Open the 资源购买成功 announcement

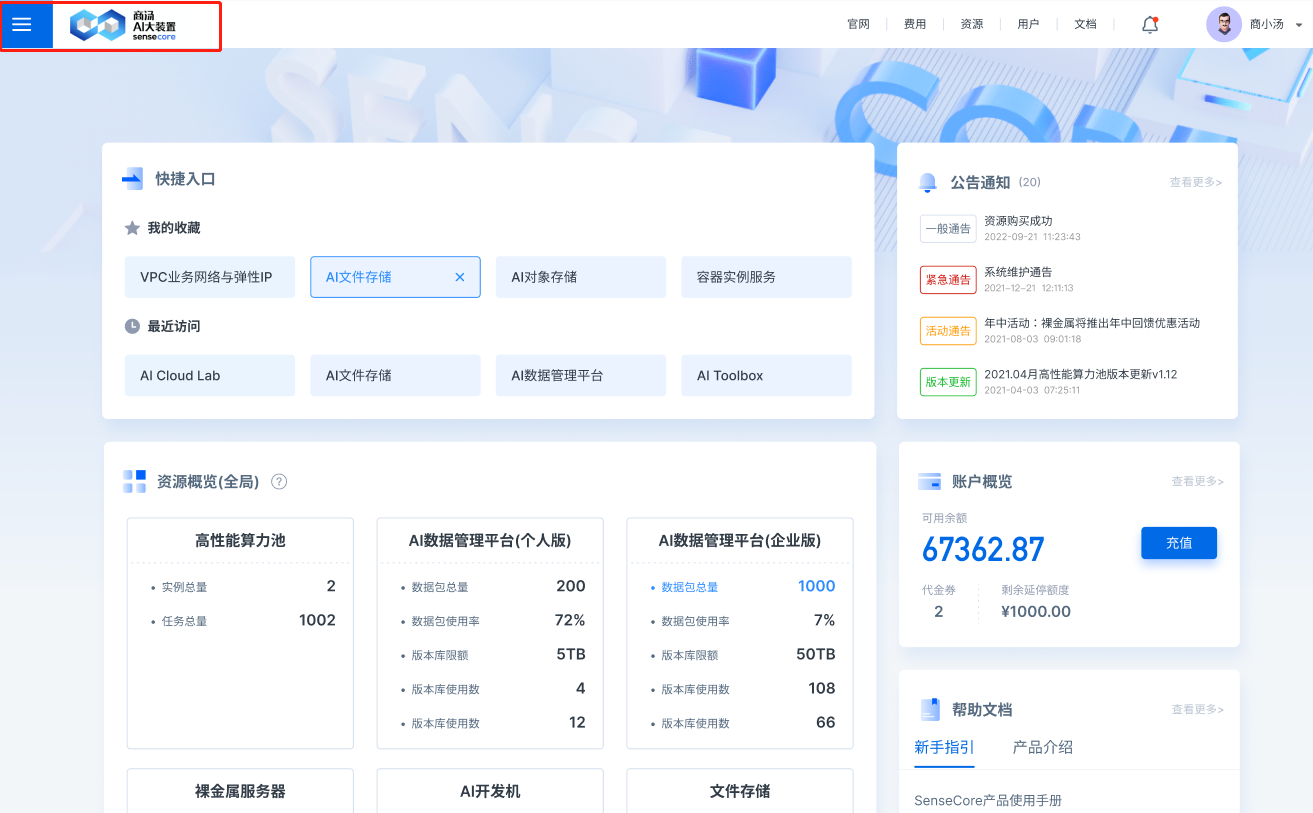click(1018, 220)
